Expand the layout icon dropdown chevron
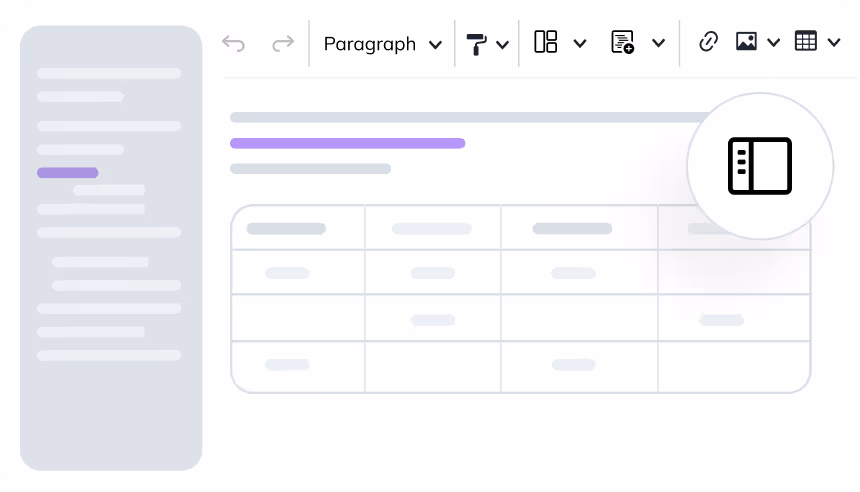The height and width of the screenshot is (492, 860). point(579,43)
